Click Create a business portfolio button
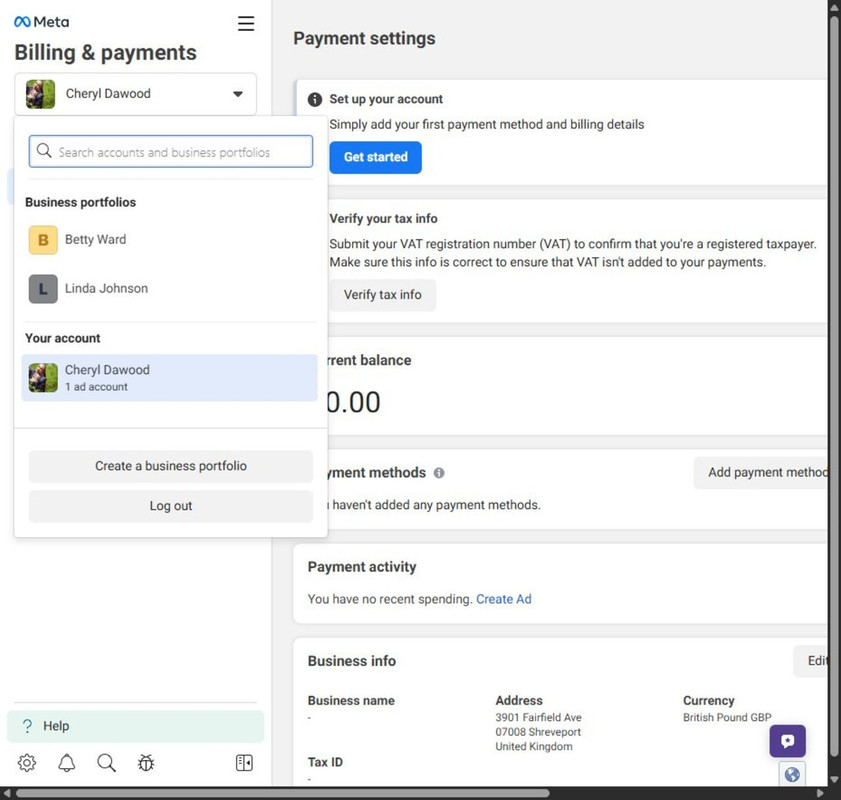 point(171,466)
